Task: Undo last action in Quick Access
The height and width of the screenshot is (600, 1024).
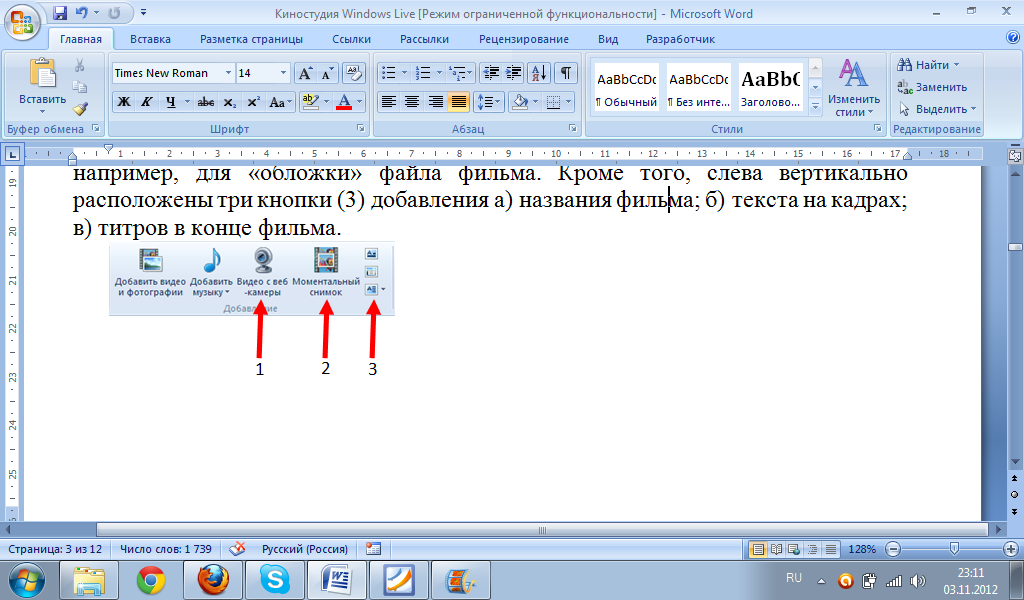Action: point(82,13)
